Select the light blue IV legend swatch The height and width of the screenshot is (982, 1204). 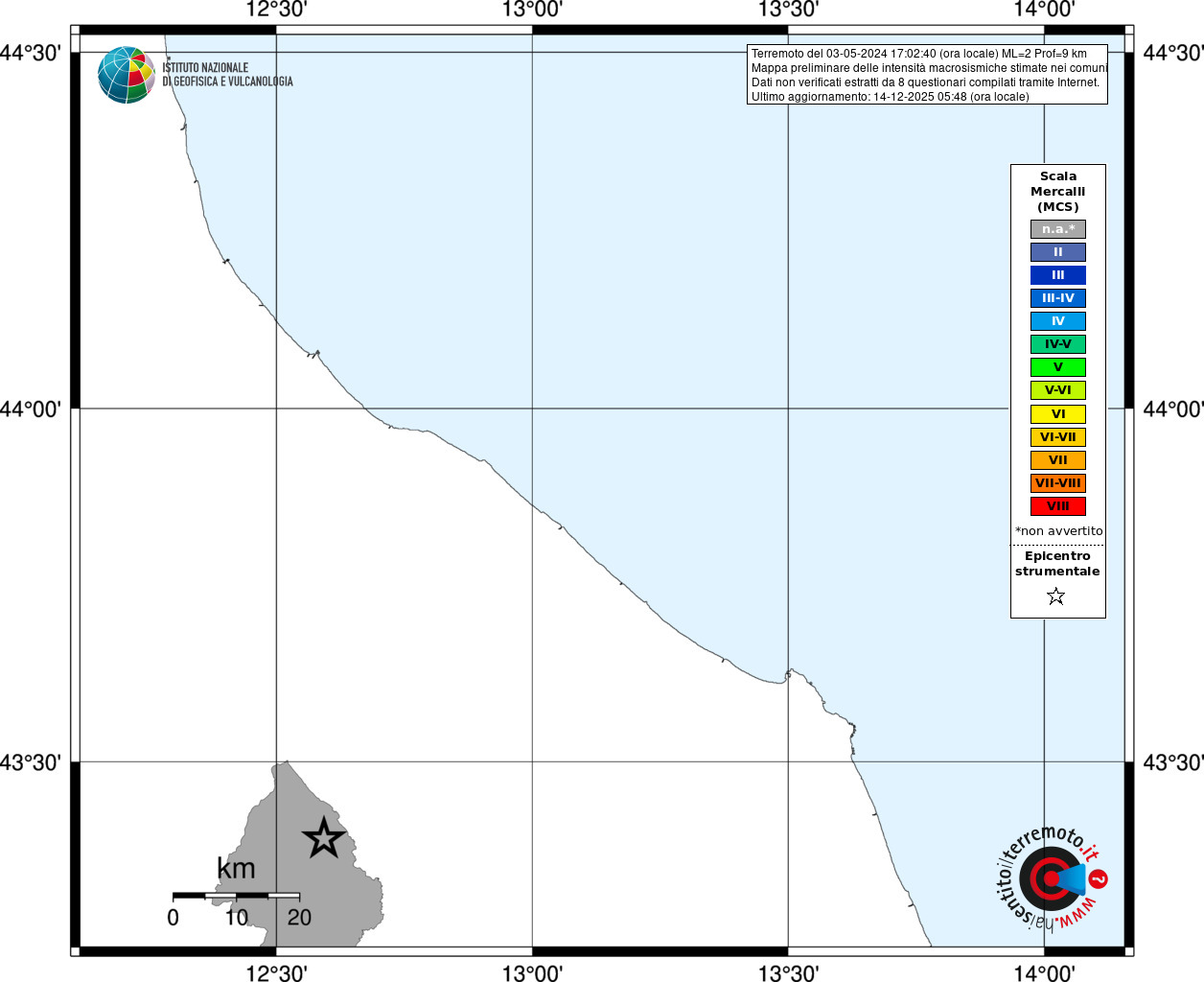click(x=1058, y=321)
